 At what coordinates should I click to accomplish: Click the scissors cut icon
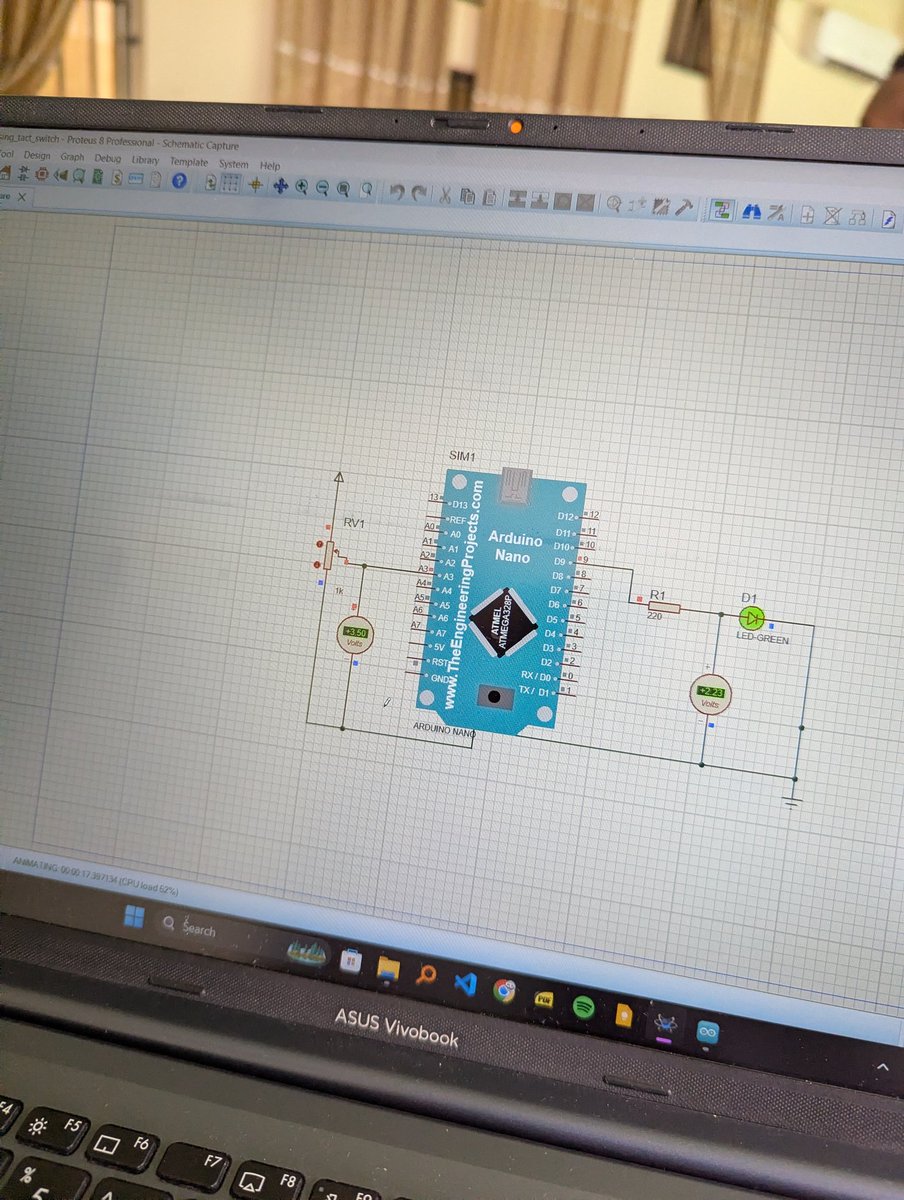tap(445, 193)
